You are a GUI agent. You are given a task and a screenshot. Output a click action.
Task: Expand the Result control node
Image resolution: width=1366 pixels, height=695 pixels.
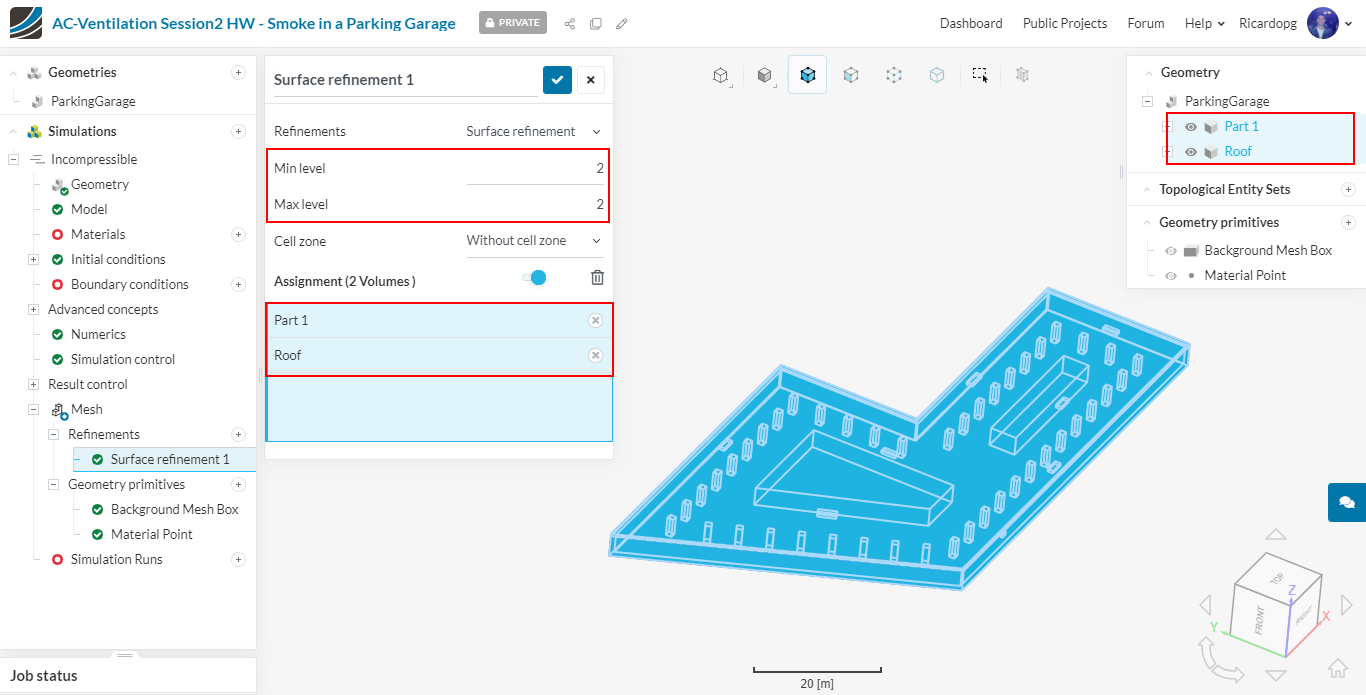pos(33,384)
